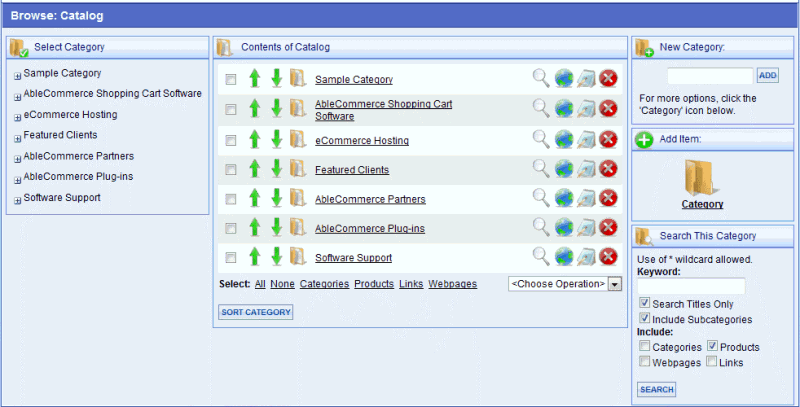Click the edit icon in Featured Clients row
This screenshot has width=800, height=407.
586,169
